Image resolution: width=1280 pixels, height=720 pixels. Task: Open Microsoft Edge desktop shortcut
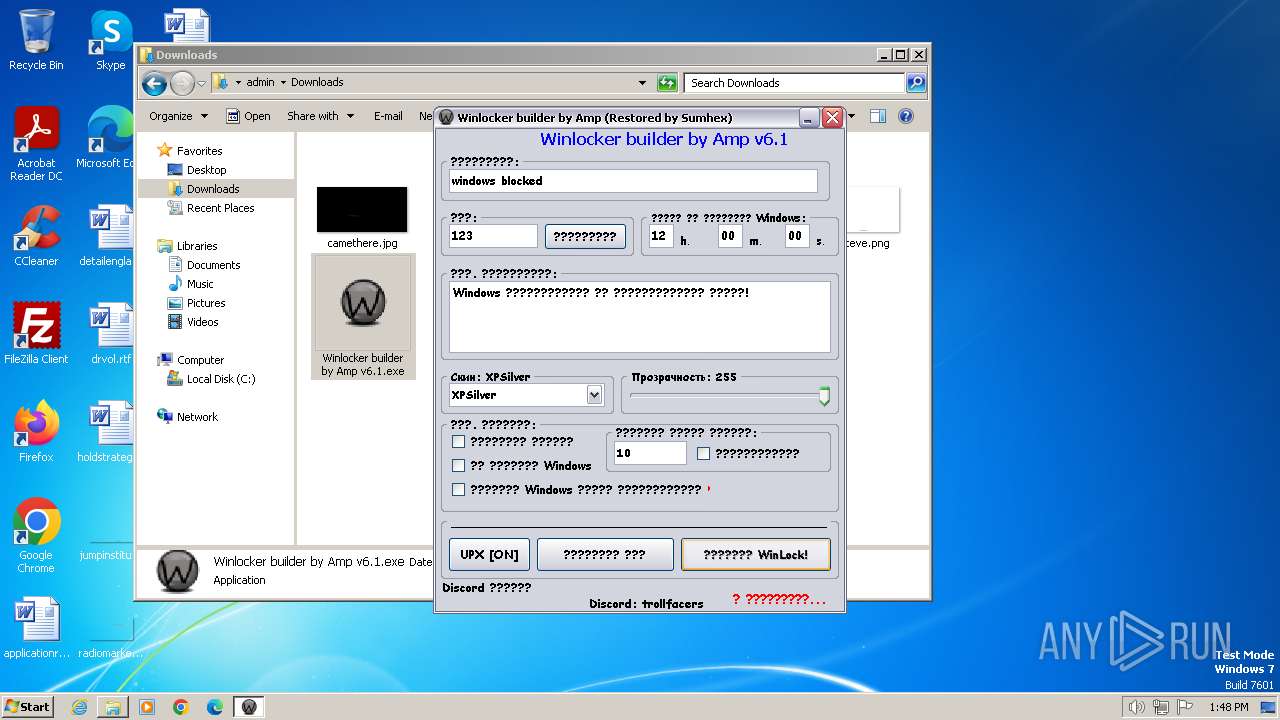(x=106, y=138)
